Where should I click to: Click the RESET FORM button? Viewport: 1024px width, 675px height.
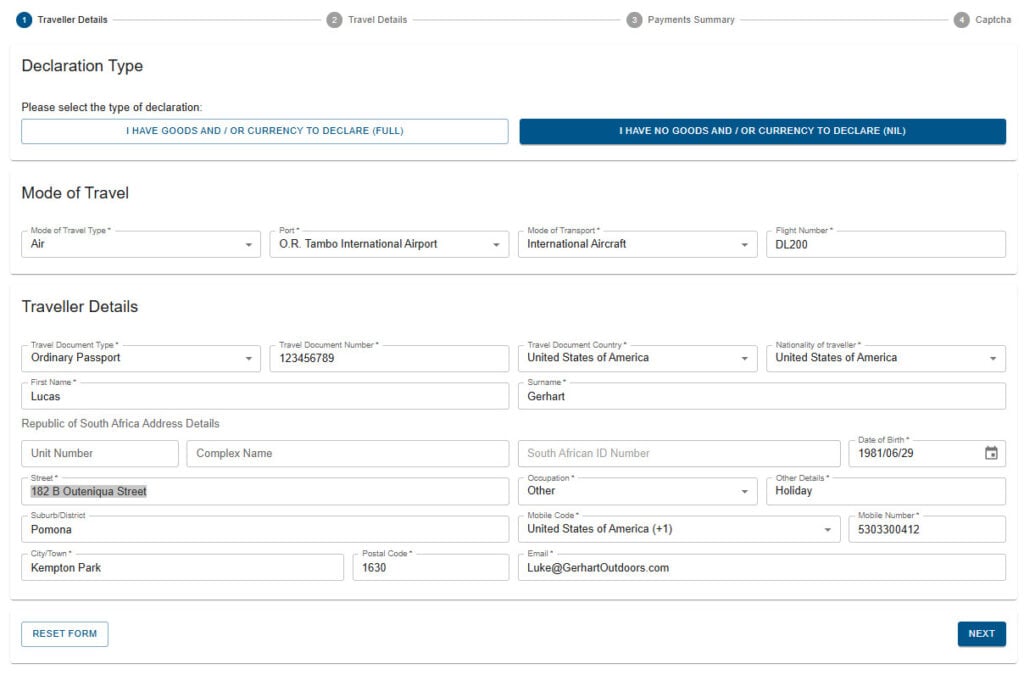click(65, 634)
